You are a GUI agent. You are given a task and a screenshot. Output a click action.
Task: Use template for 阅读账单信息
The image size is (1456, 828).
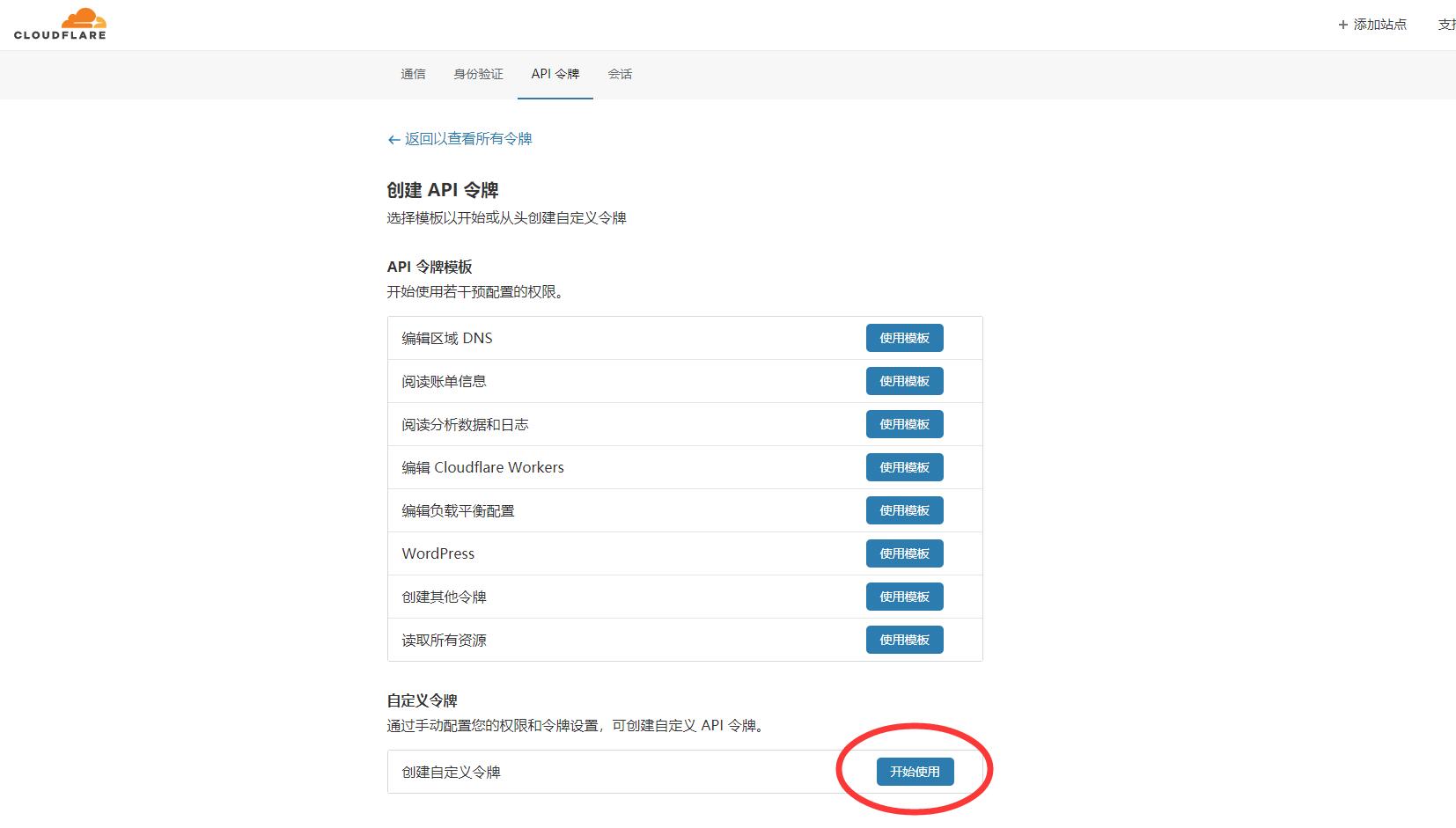click(905, 381)
